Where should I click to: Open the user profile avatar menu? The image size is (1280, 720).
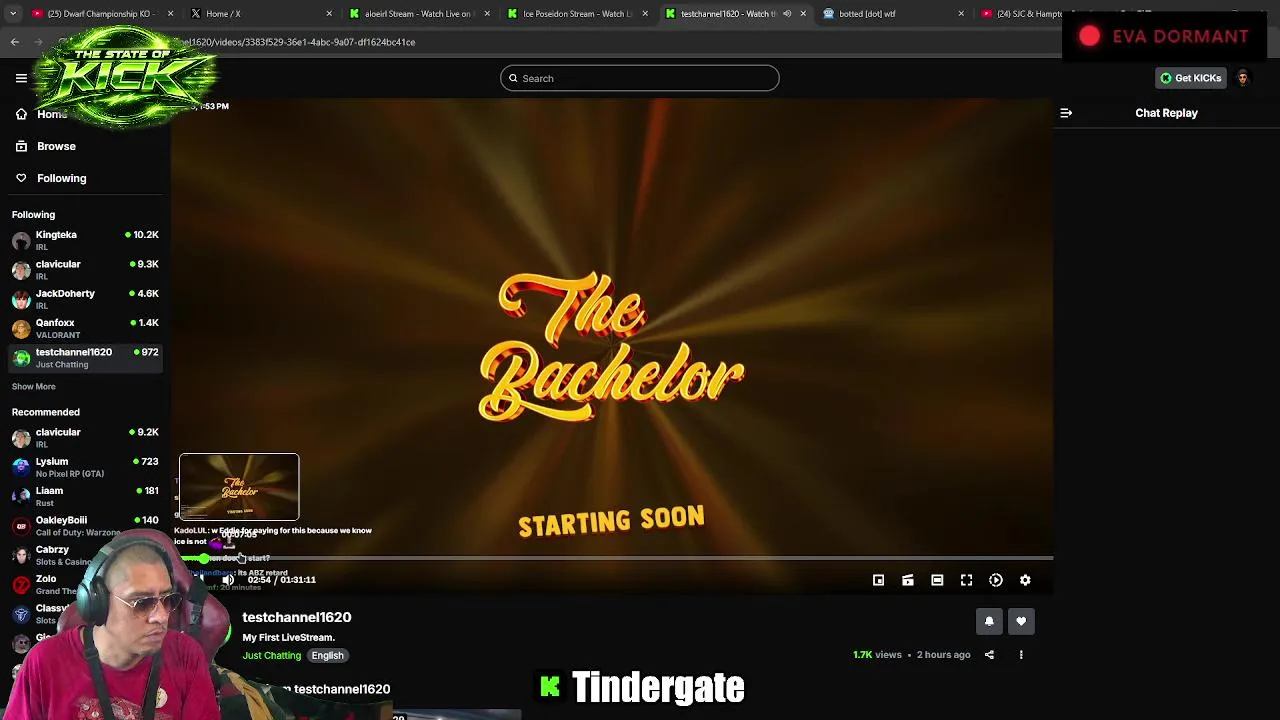(1243, 78)
